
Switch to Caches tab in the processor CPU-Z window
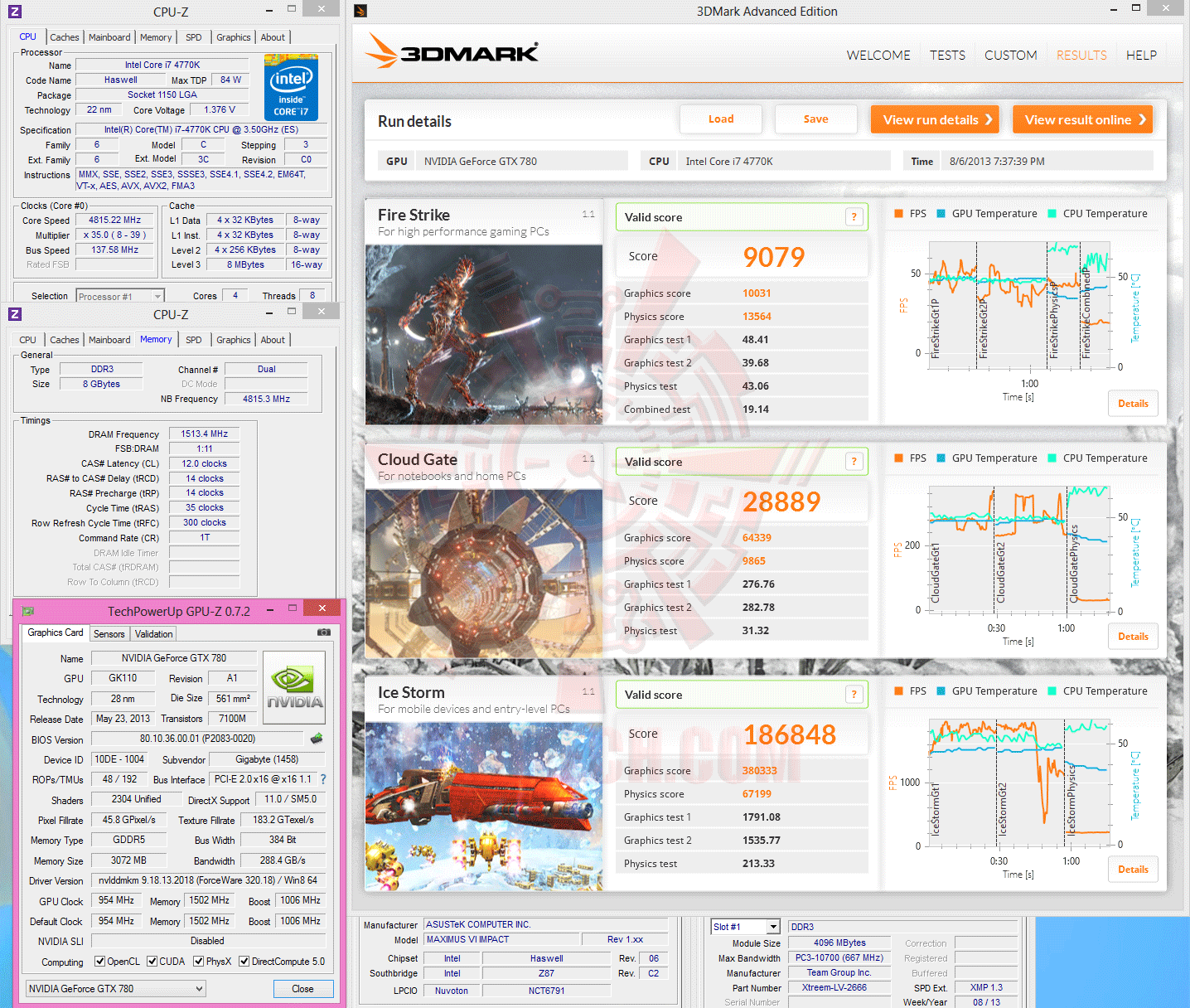65,37
